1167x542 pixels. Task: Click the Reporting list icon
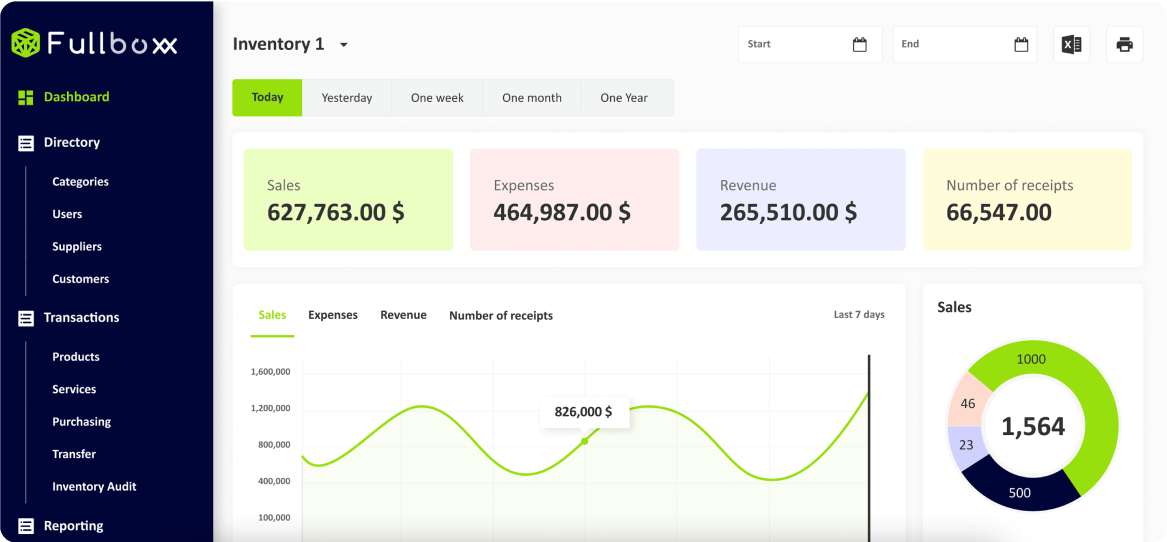26,526
